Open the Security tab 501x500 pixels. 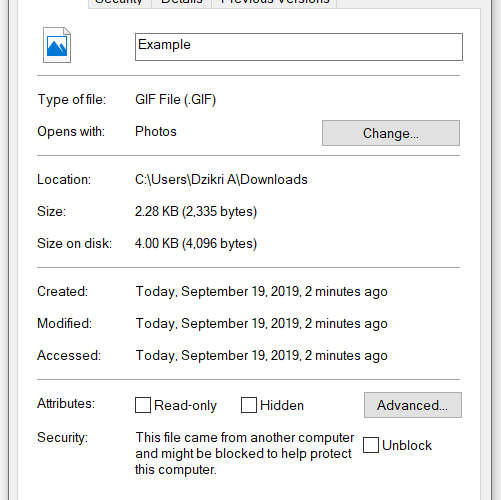(120, 3)
